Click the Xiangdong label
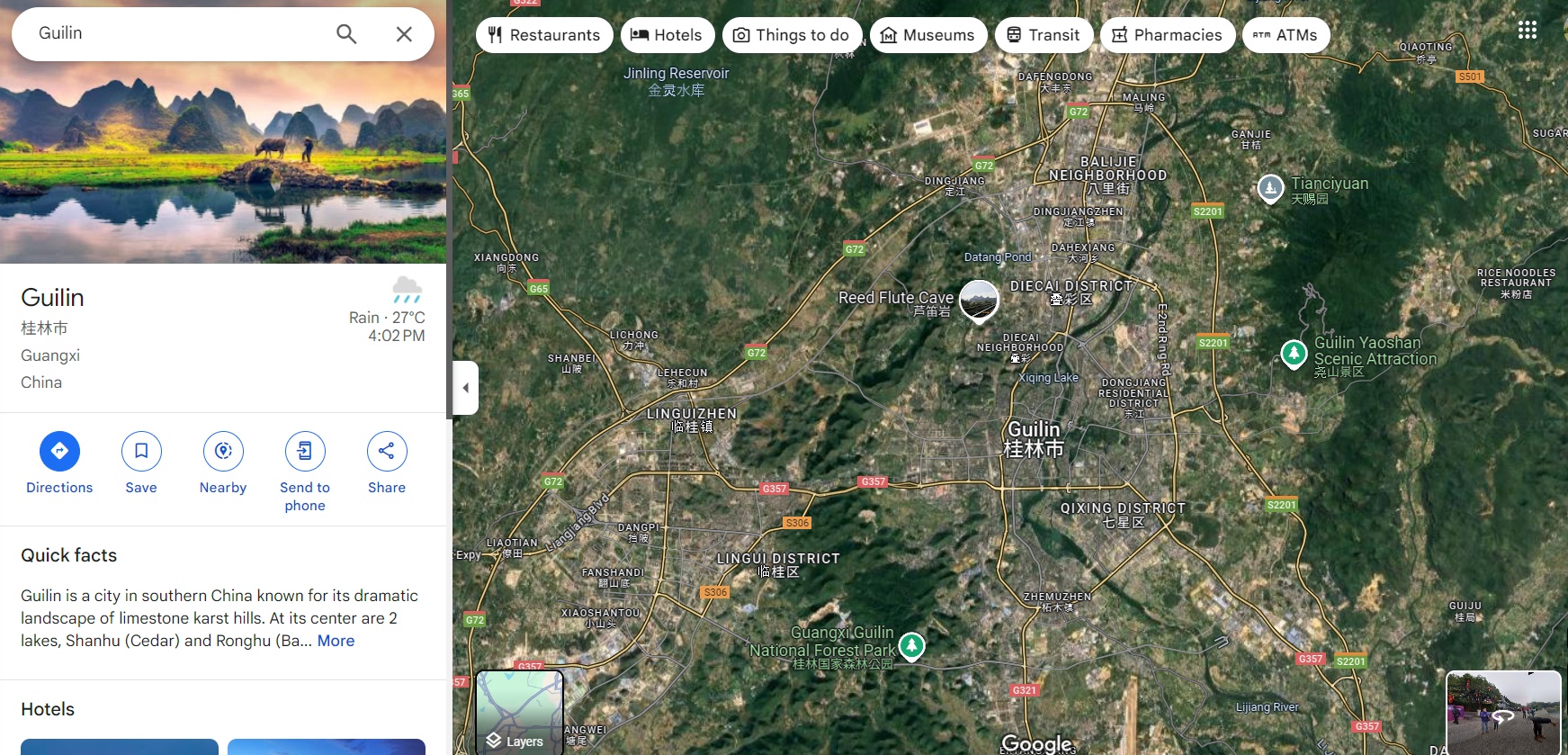The height and width of the screenshot is (755, 1568). click(506, 263)
